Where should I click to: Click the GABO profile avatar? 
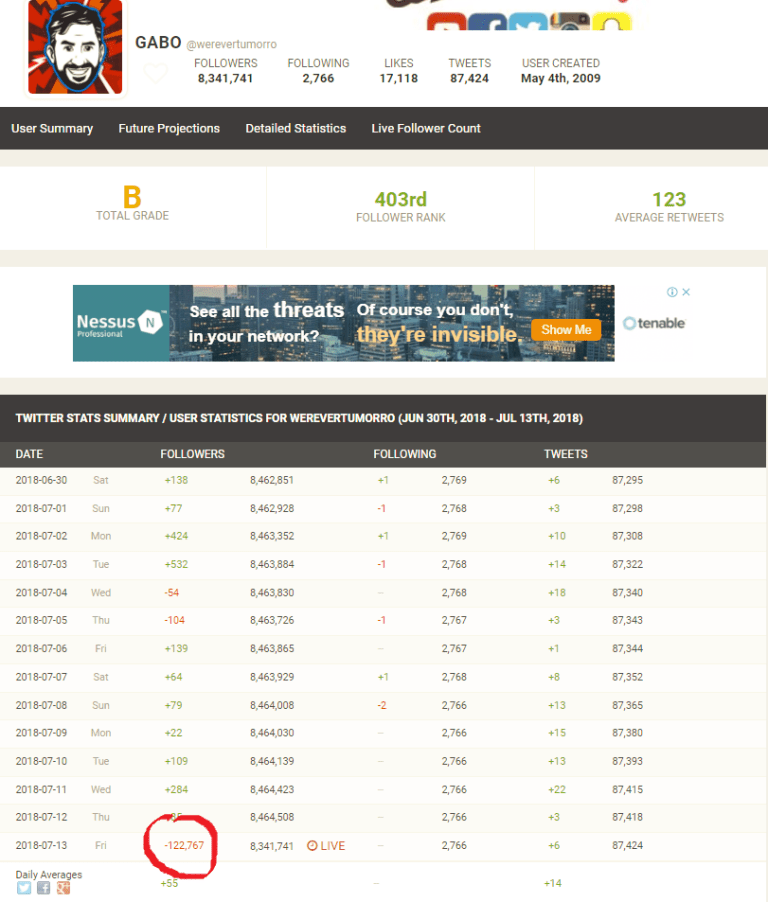pos(75,46)
